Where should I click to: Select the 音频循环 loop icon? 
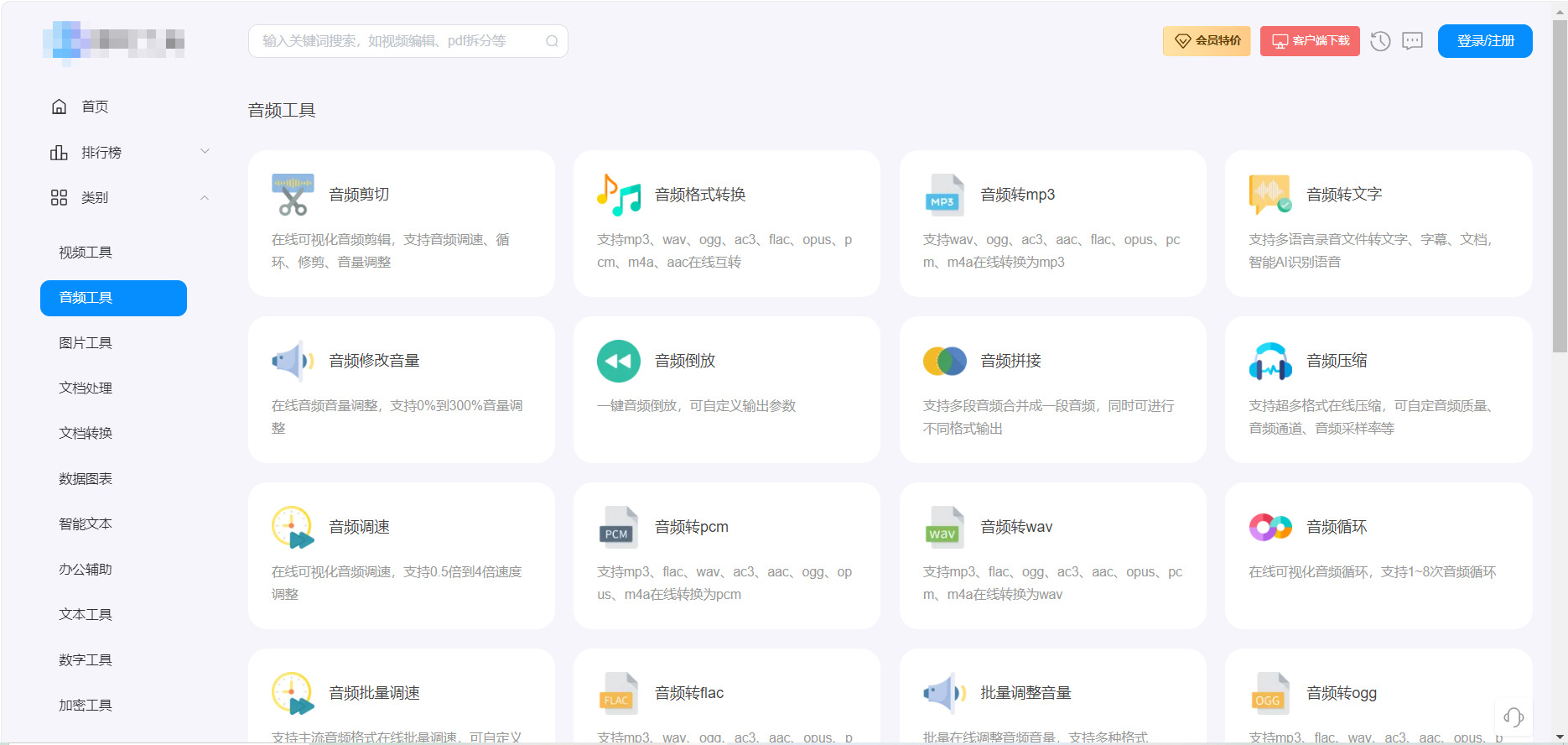(1270, 527)
